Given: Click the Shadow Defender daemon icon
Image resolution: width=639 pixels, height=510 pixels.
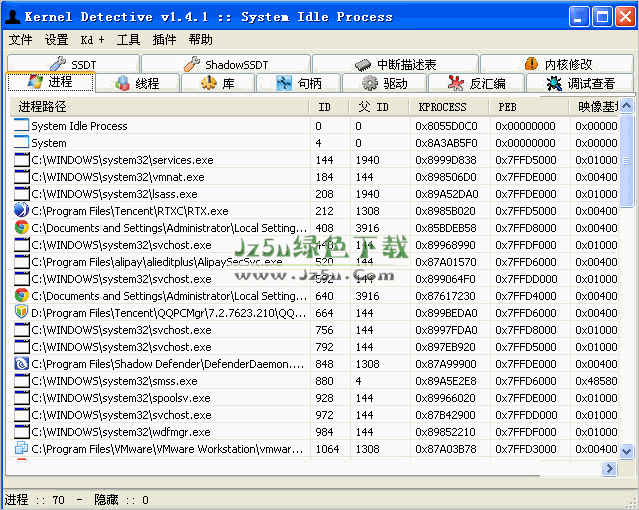Looking at the screenshot, I should tap(21, 364).
